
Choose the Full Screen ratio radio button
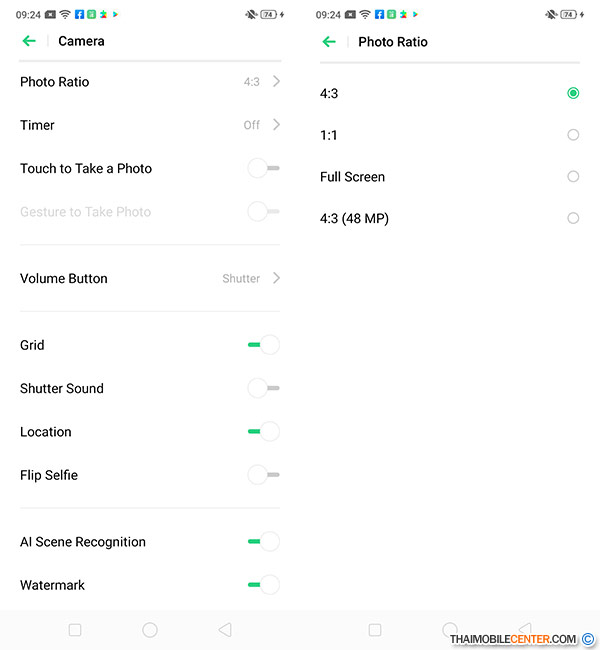click(573, 177)
